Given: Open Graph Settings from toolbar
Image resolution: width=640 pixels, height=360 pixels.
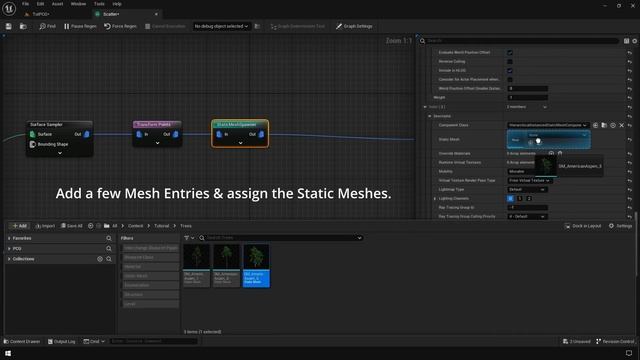Looking at the screenshot, I should (354, 26).
